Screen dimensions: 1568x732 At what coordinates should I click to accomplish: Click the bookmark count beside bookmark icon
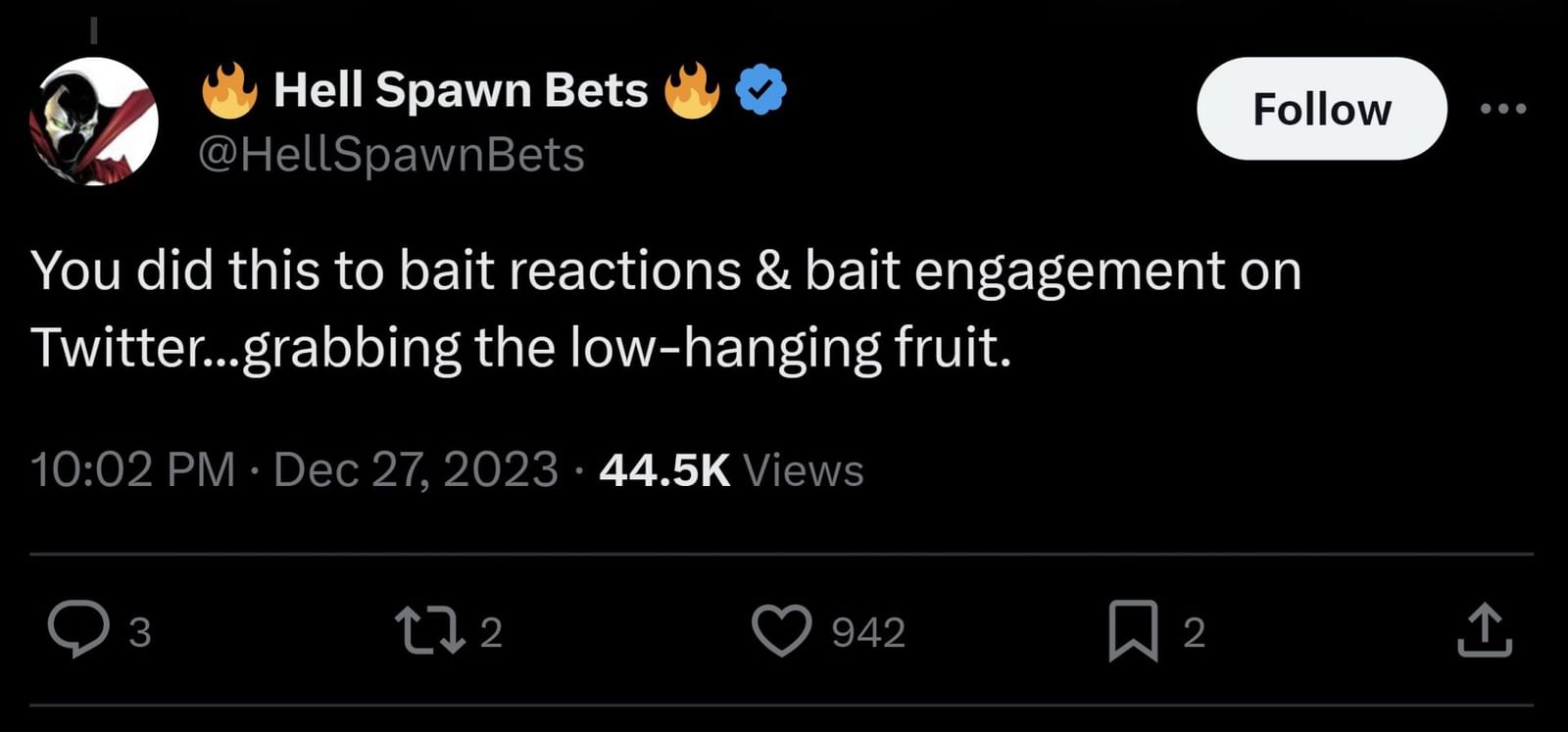coord(1193,633)
